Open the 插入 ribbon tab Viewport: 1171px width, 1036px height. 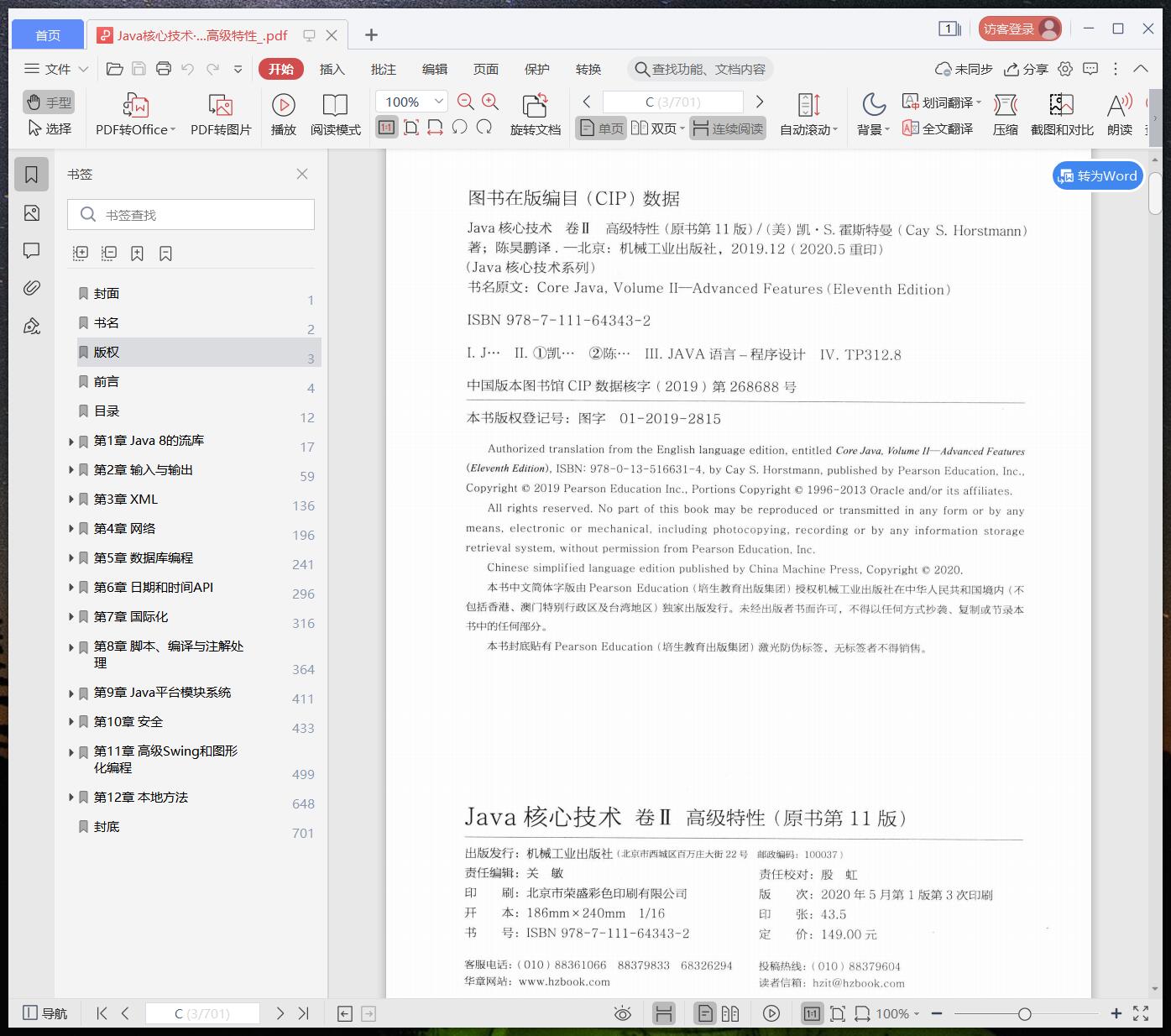coord(332,69)
